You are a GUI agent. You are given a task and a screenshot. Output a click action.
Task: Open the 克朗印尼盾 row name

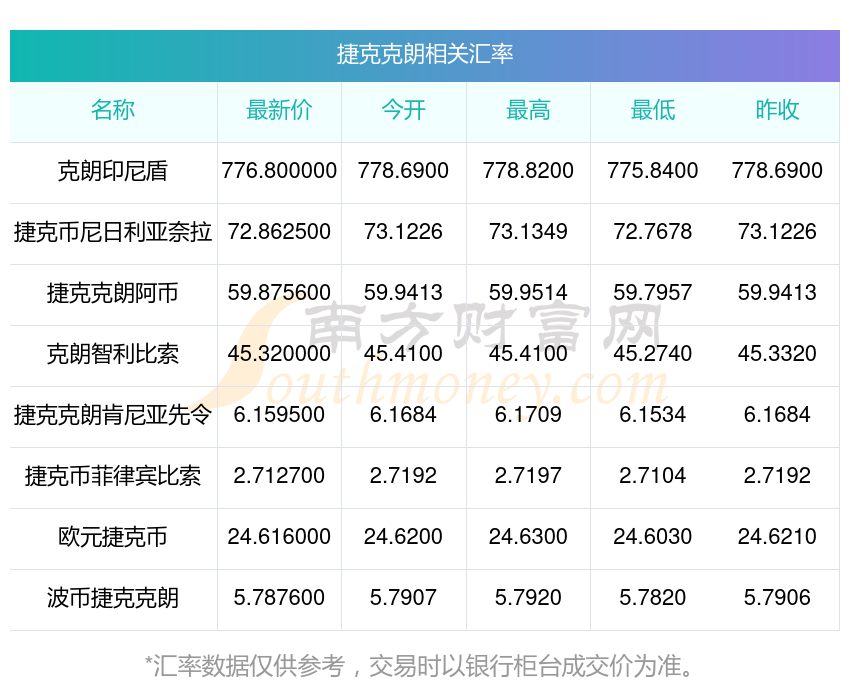(113, 171)
